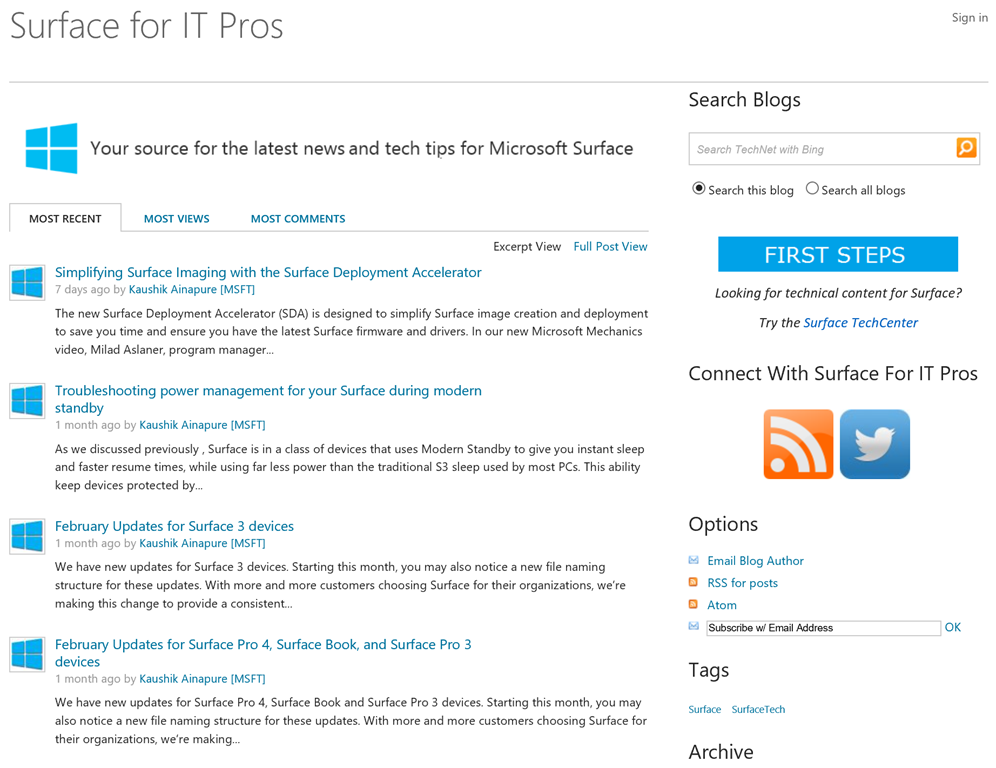This screenshot has height=768, width=996.
Task: Switch to Full Post View
Action: 610,247
